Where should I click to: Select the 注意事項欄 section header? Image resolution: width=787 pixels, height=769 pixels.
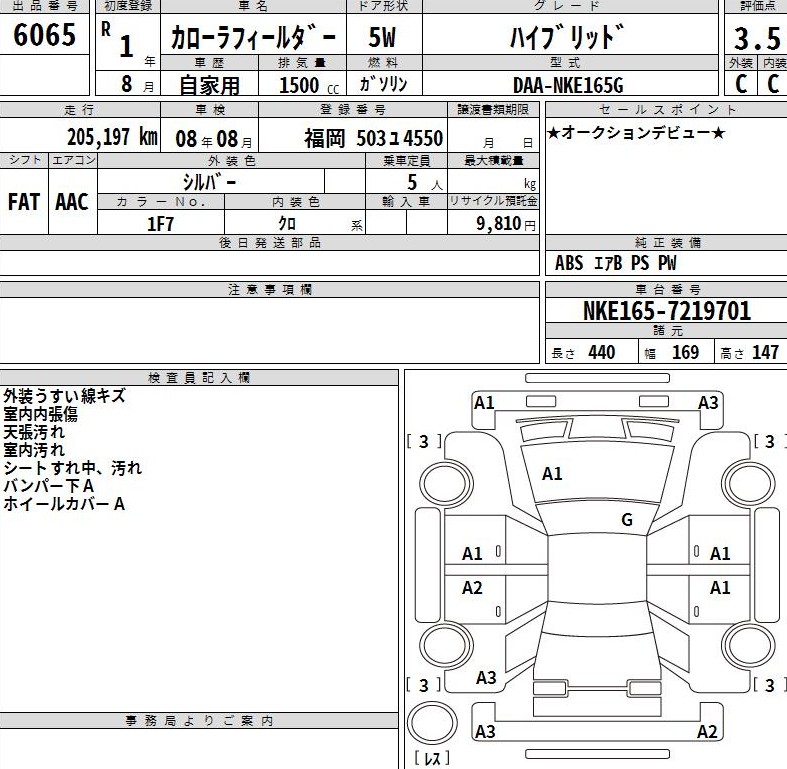[270, 290]
